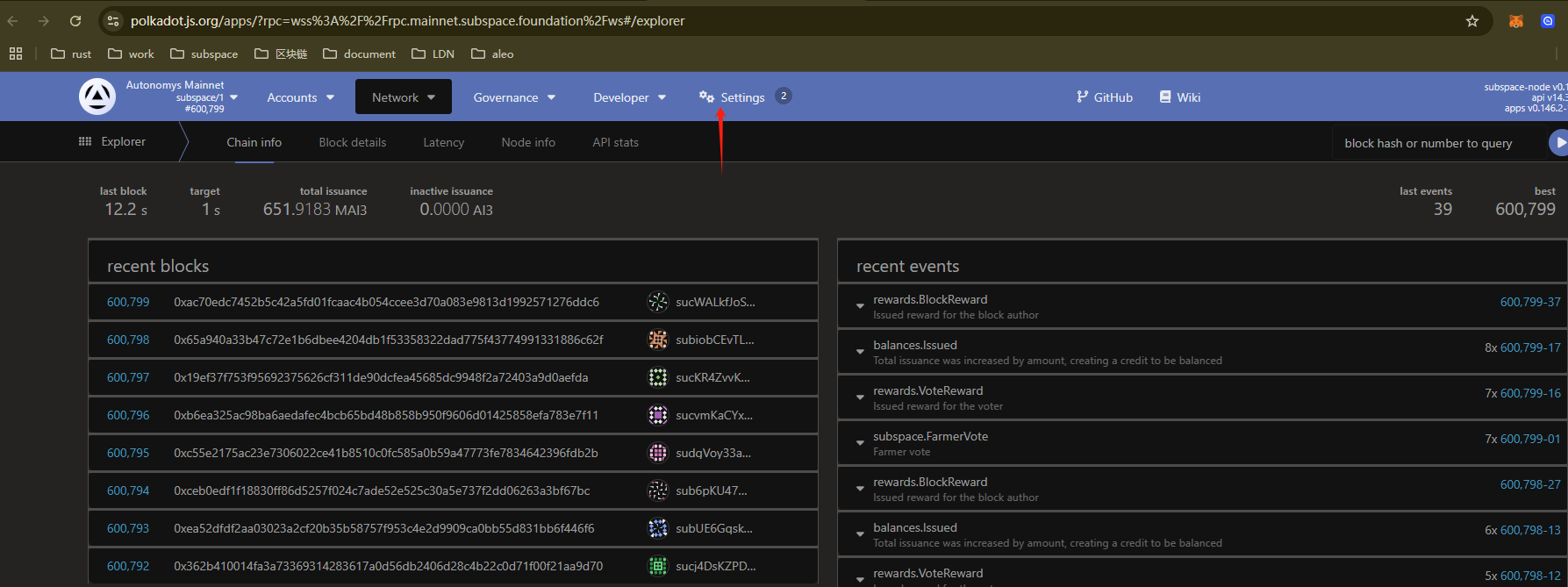The width and height of the screenshot is (1568, 587).
Task: Expand the first rewards.BlockReward event
Action: click(x=860, y=306)
